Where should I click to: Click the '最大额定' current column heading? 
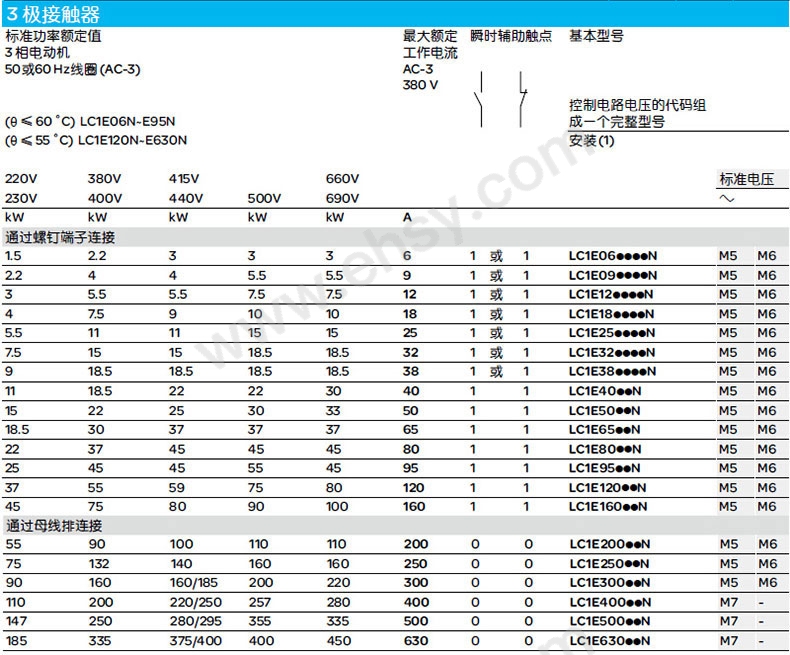[x=430, y=36]
